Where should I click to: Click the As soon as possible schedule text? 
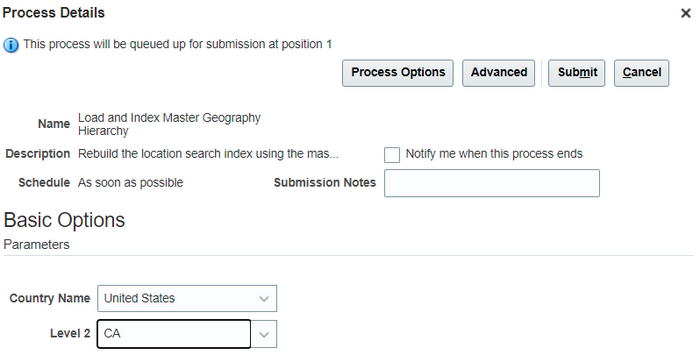click(x=130, y=183)
